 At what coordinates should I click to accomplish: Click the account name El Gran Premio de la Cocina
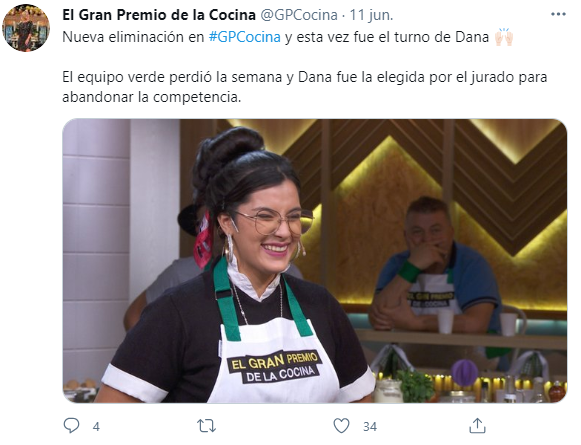[x=159, y=15]
